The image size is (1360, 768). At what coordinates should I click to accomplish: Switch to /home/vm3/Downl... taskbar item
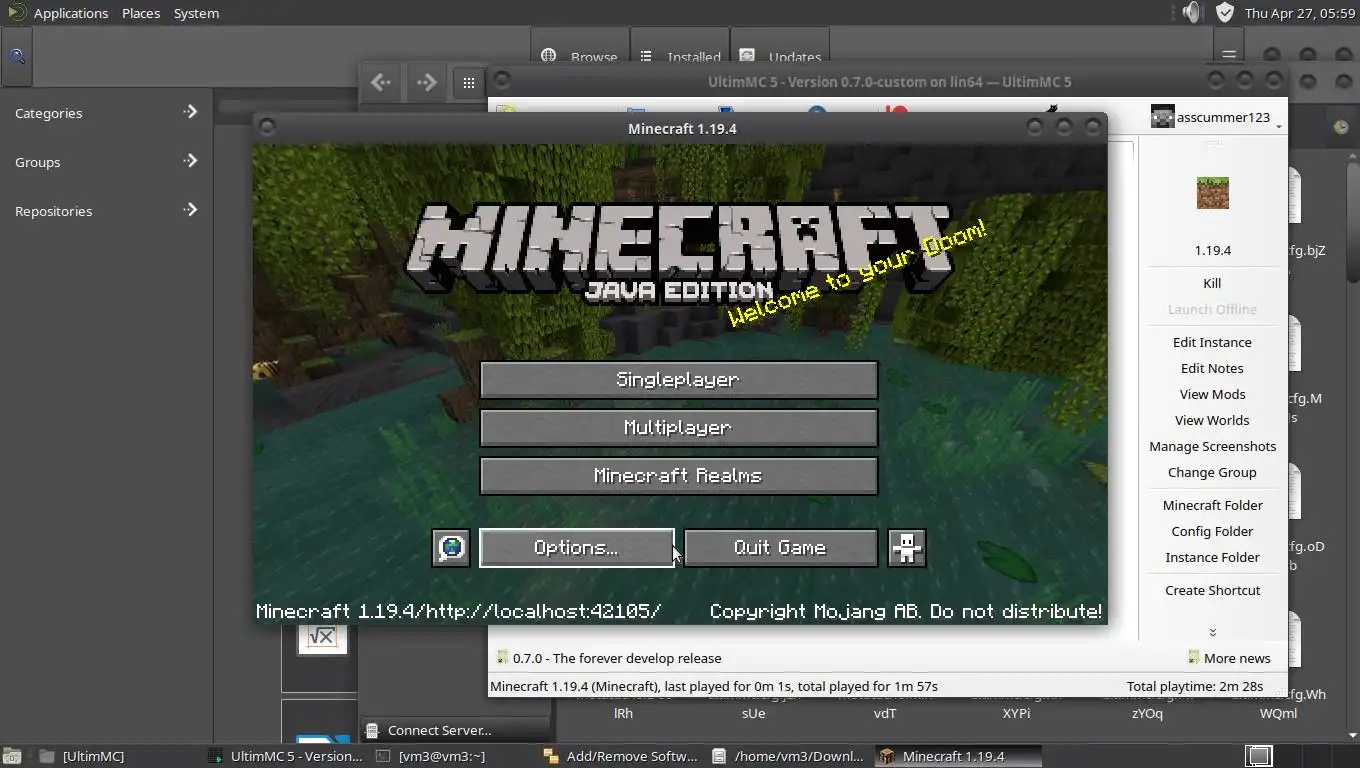point(789,756)
